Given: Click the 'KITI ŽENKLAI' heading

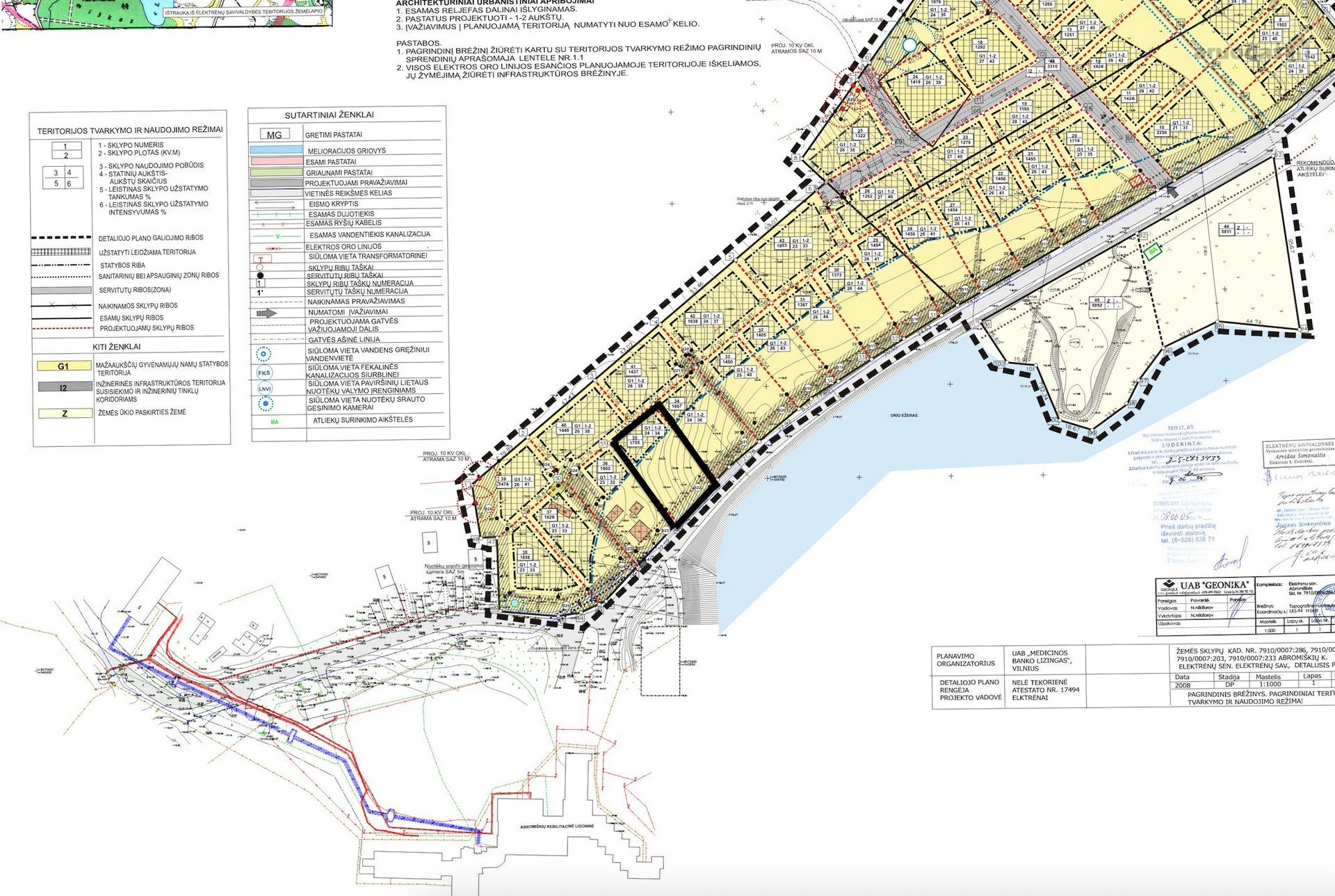Looking at the screenshot, I should 117,346.
